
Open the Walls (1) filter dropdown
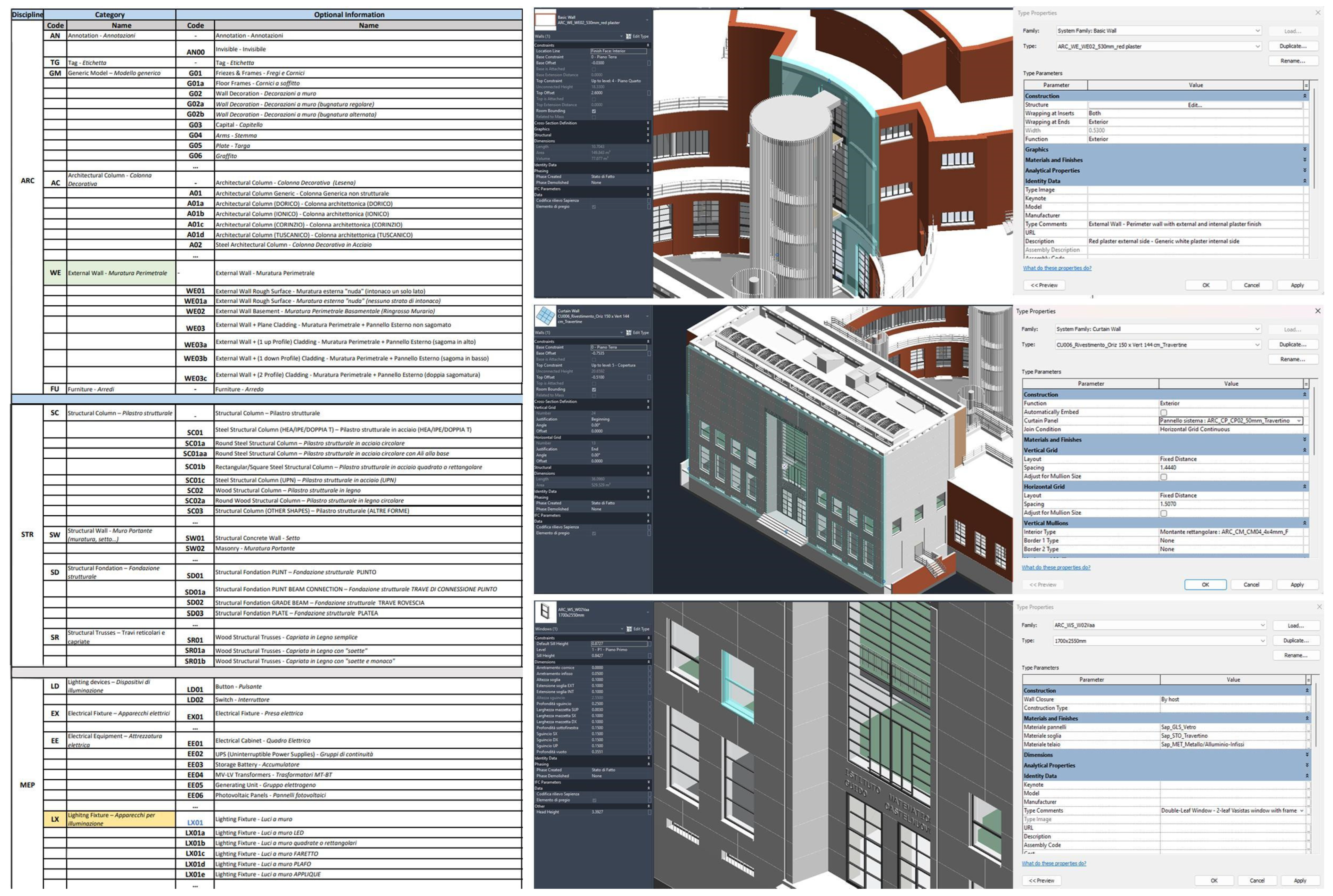tap(621, 36)
